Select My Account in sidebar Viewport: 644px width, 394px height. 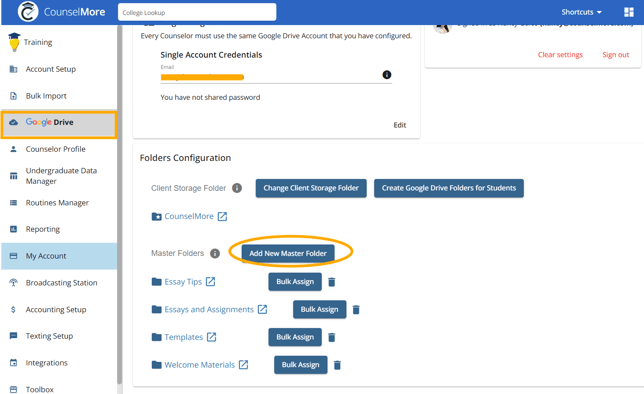59,256
